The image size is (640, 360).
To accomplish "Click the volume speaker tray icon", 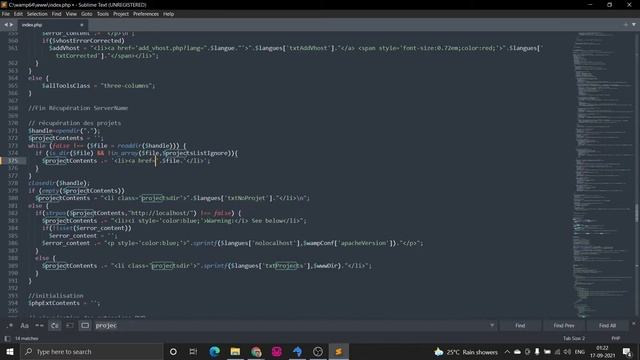I will coord(567,352).
